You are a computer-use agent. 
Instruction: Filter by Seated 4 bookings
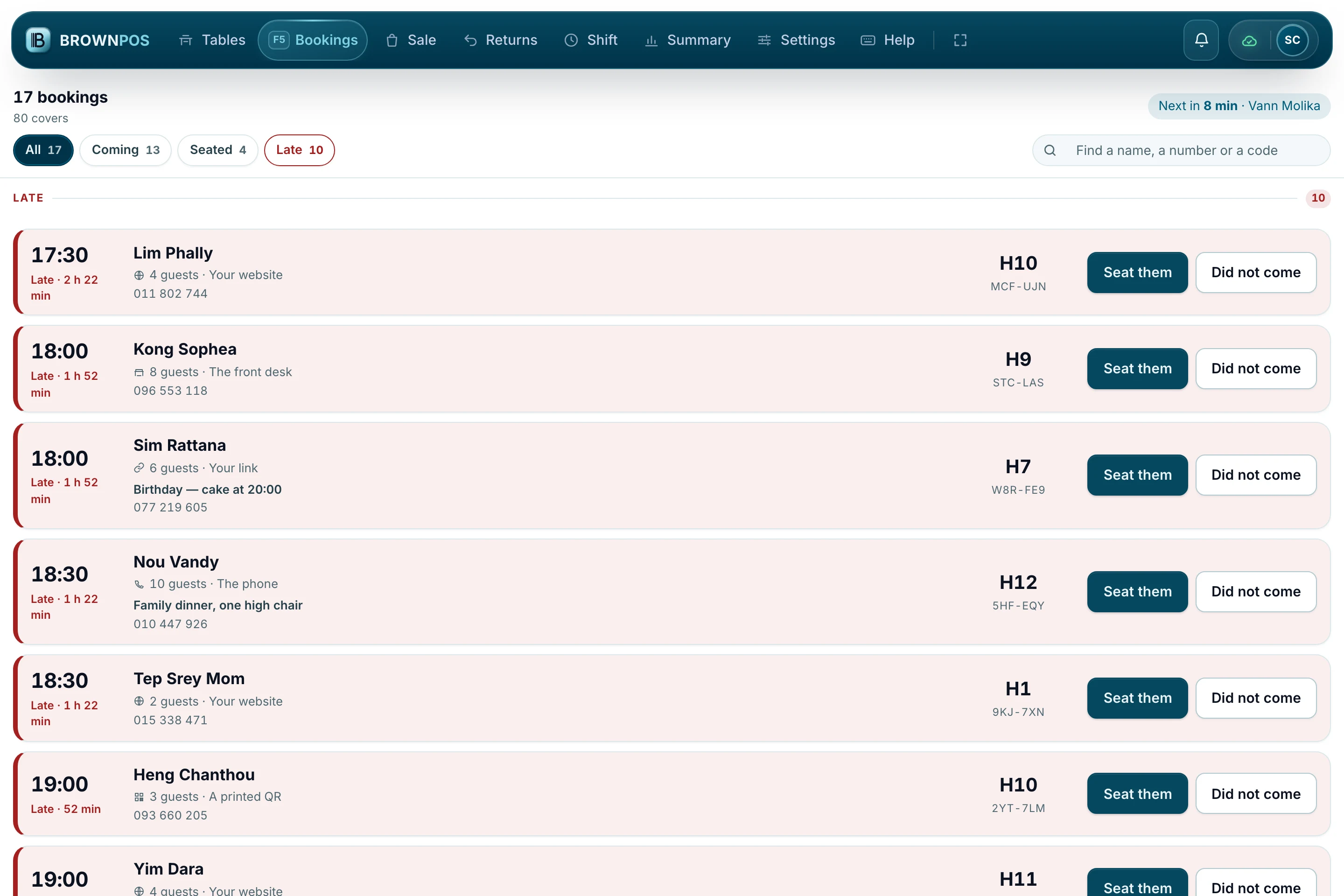click(x=218, y=150)
